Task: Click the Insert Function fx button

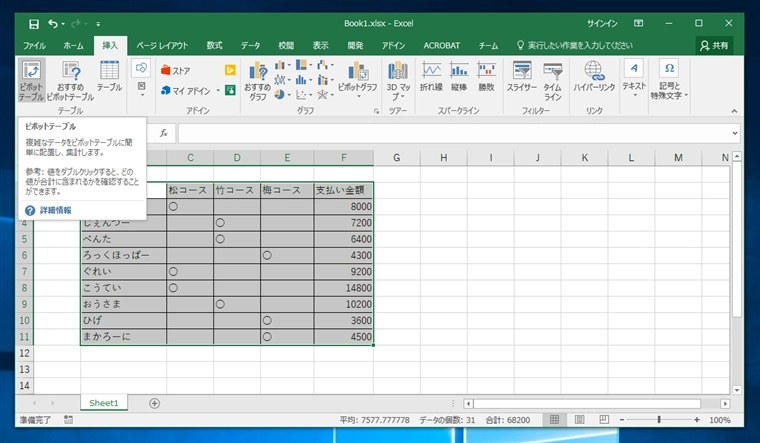Action: point(164,133)
